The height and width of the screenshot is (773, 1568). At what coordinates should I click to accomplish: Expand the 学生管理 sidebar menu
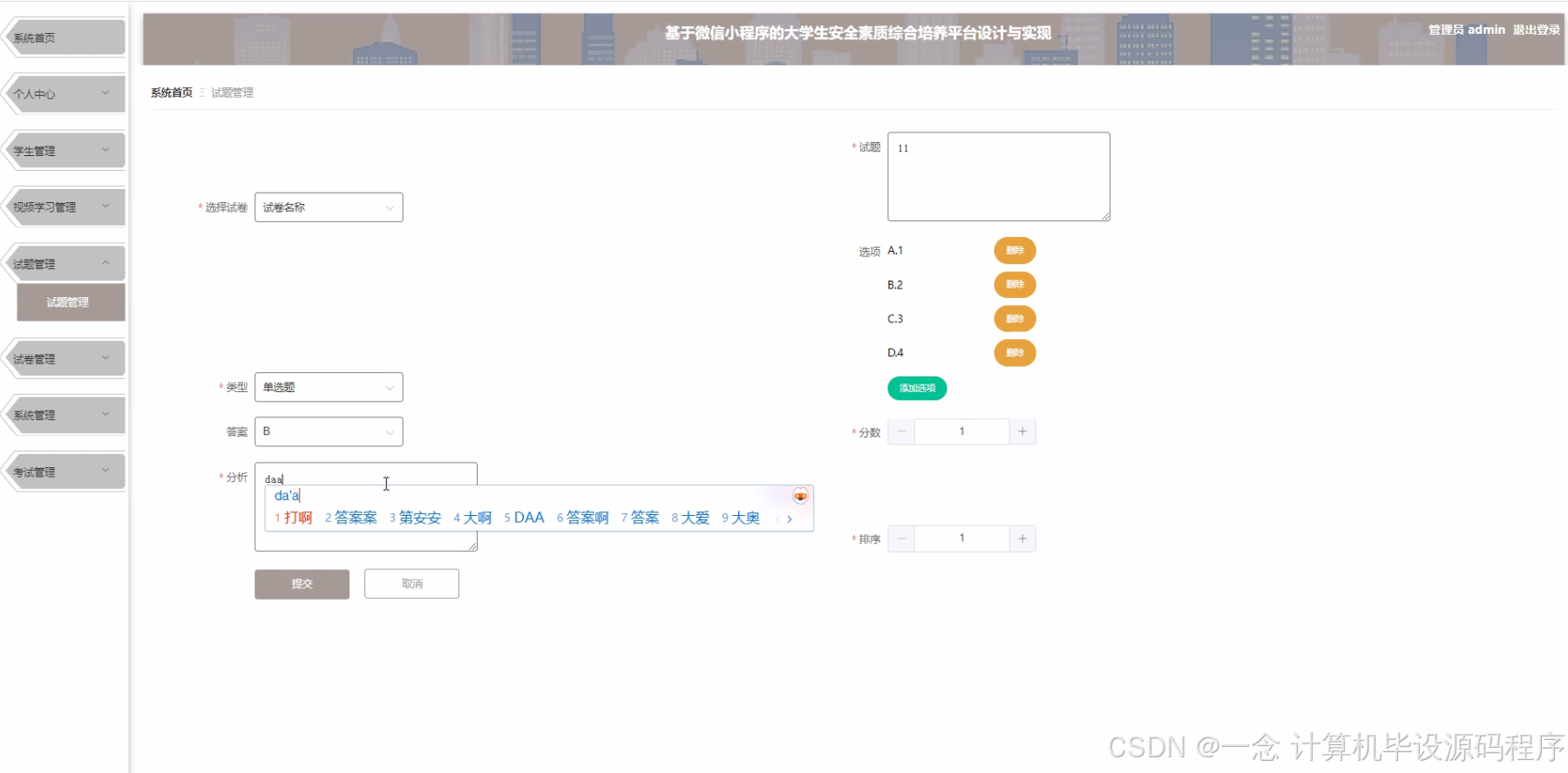click(66, 151)
